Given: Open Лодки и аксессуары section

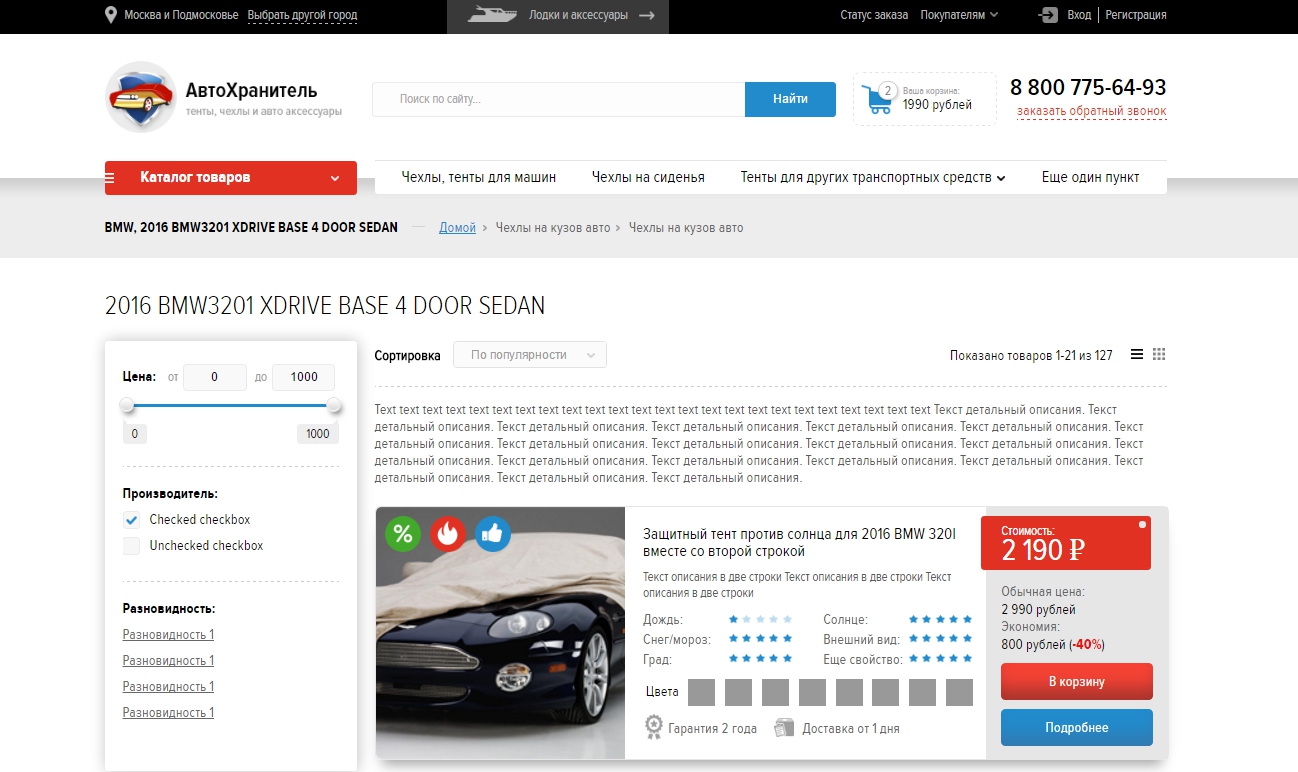Looking at the screenshot, I should 558,17.
